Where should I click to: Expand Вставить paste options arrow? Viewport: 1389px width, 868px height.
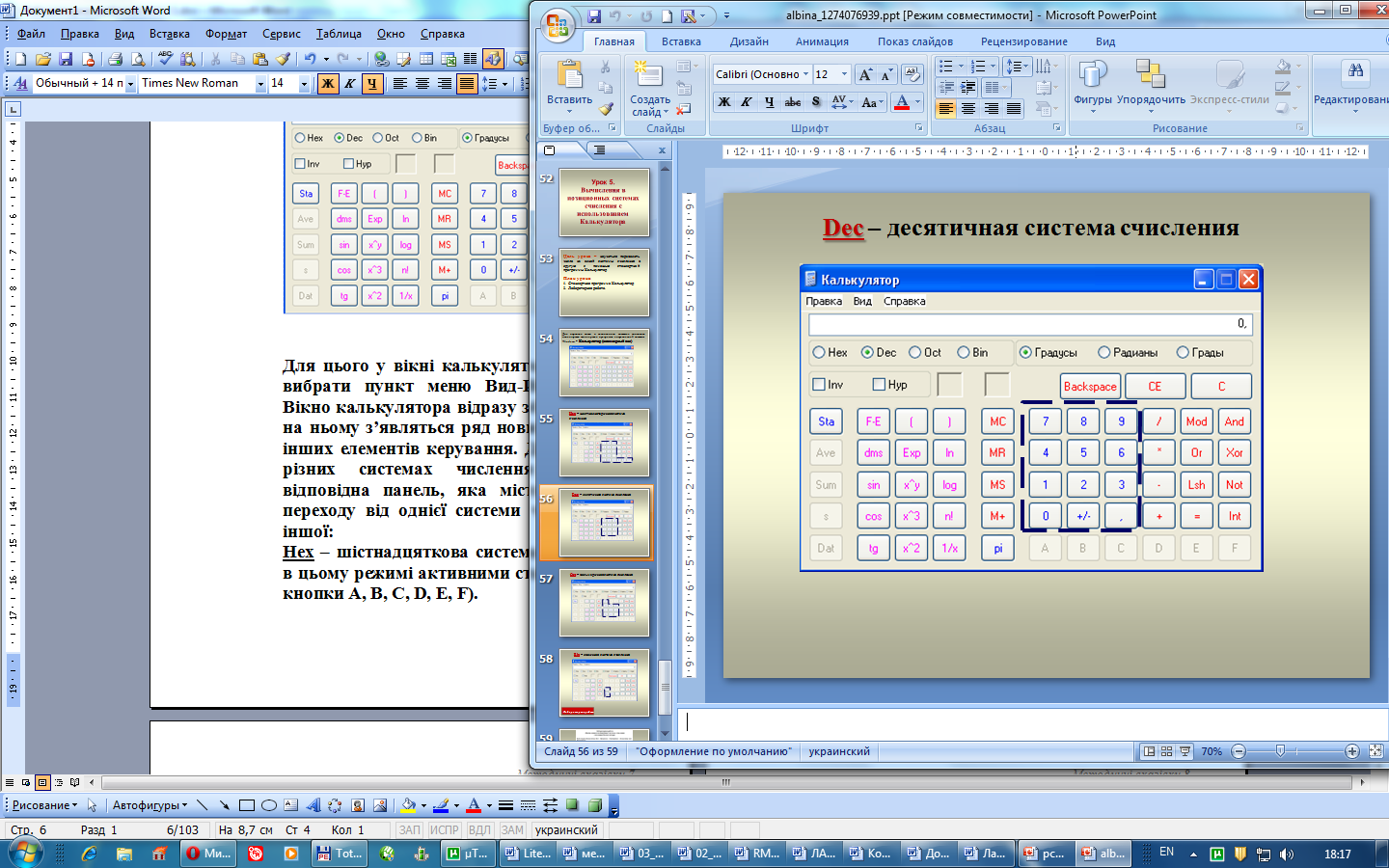pyautogui.click(x=569, y=111)
